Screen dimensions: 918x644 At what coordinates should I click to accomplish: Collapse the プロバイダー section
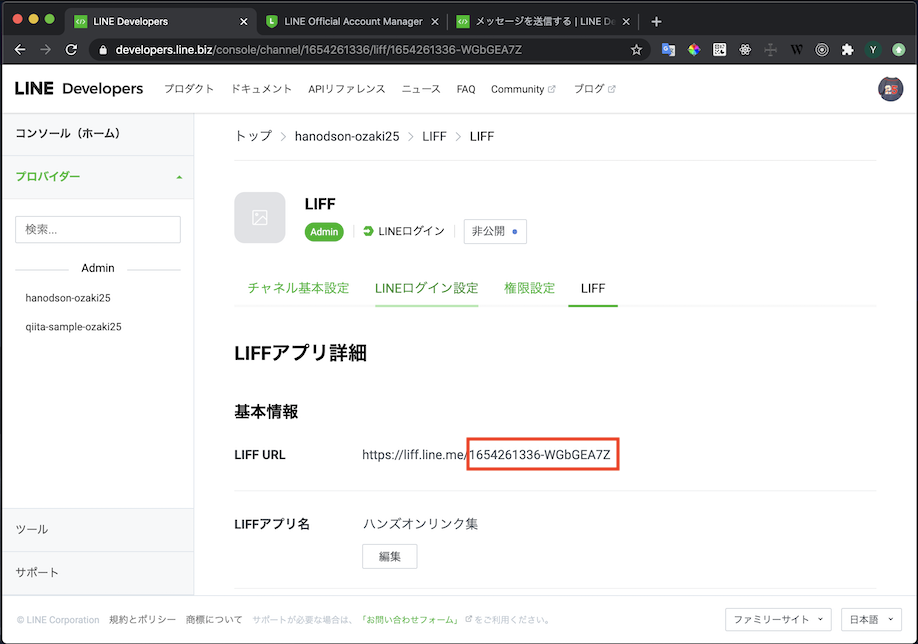[x=98, y=177]
